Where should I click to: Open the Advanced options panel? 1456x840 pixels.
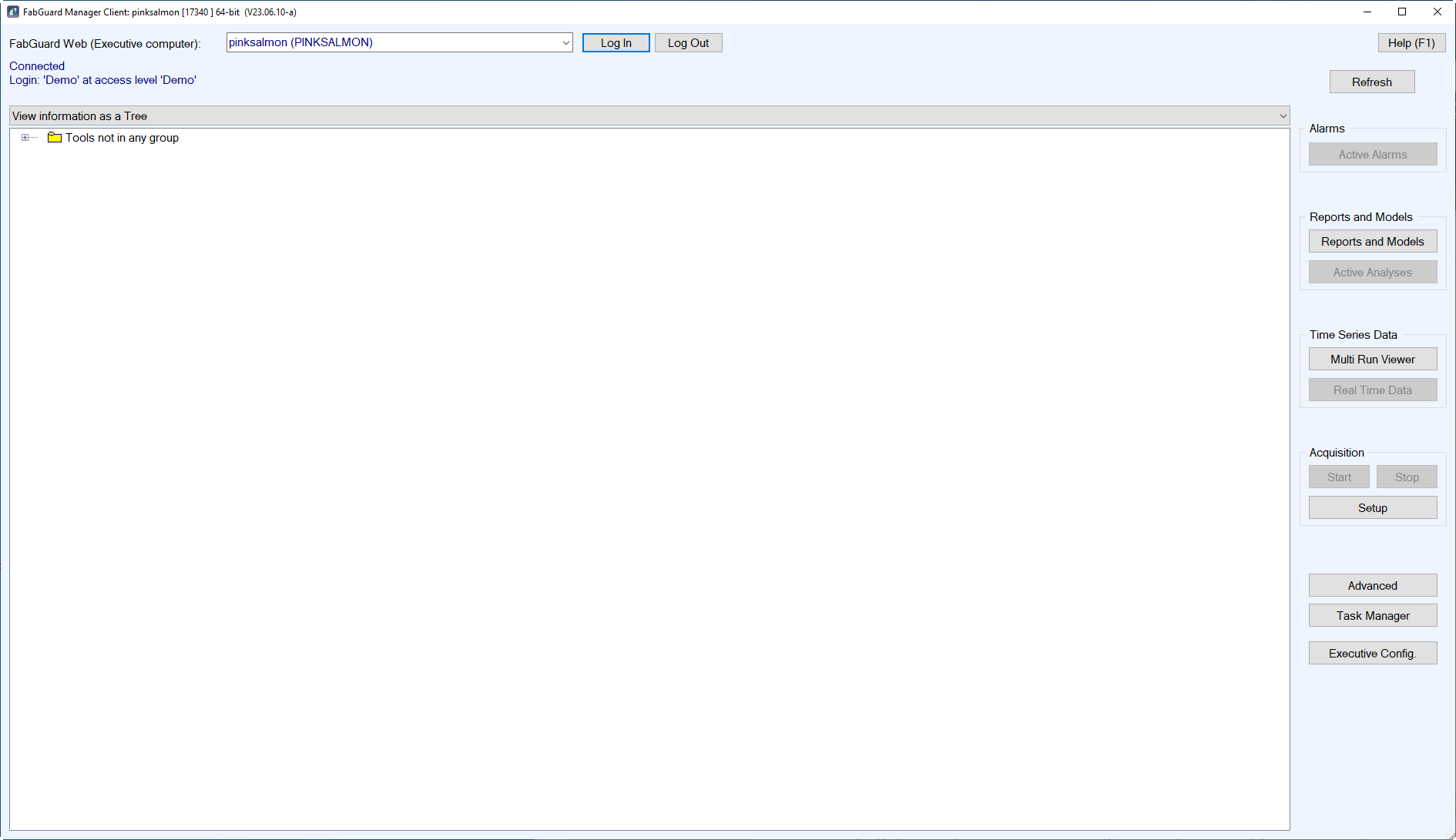pyautogui.click(x=1372, y=585)
